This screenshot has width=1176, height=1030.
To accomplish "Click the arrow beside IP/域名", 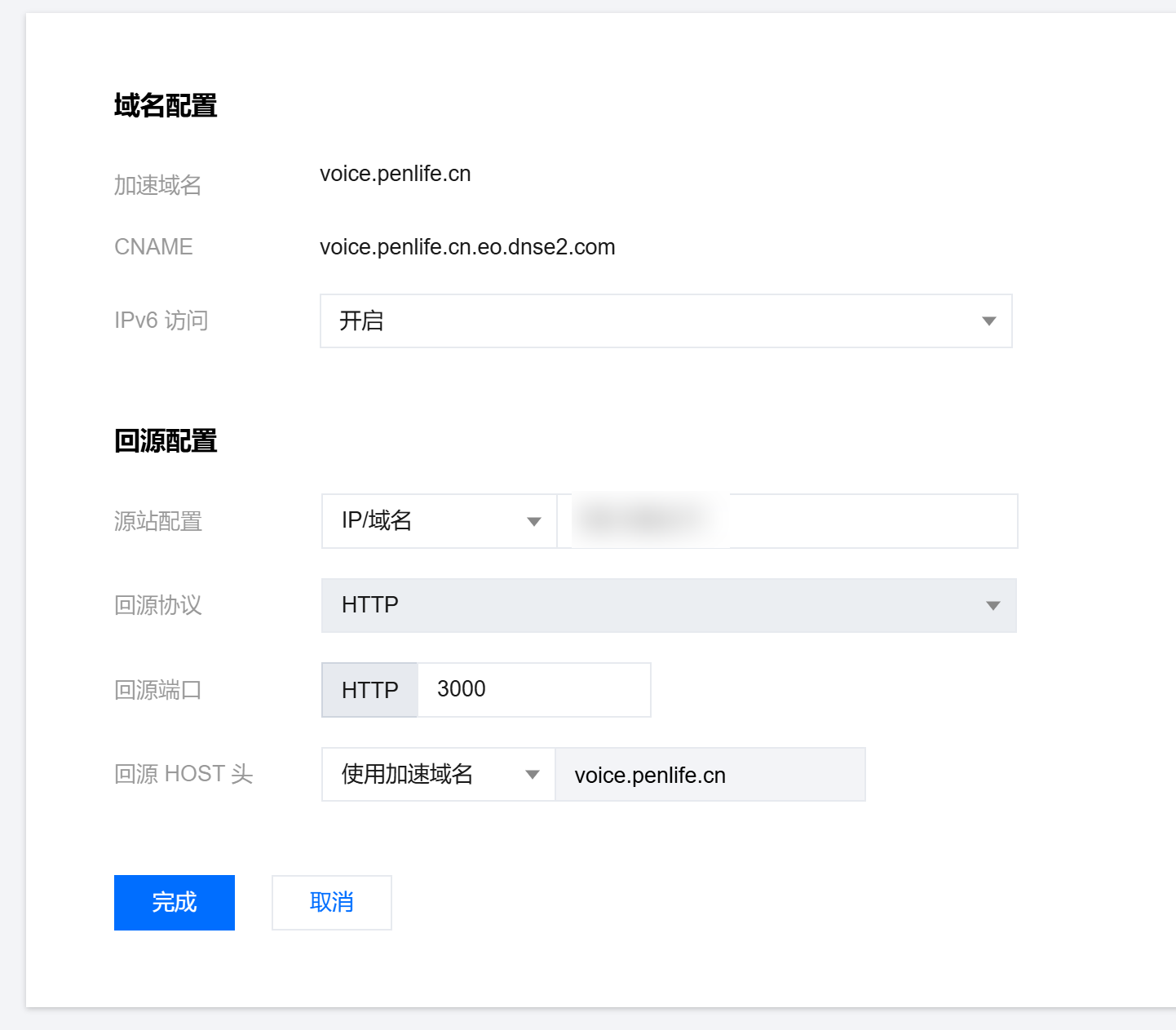I will (x=534, y=522).
